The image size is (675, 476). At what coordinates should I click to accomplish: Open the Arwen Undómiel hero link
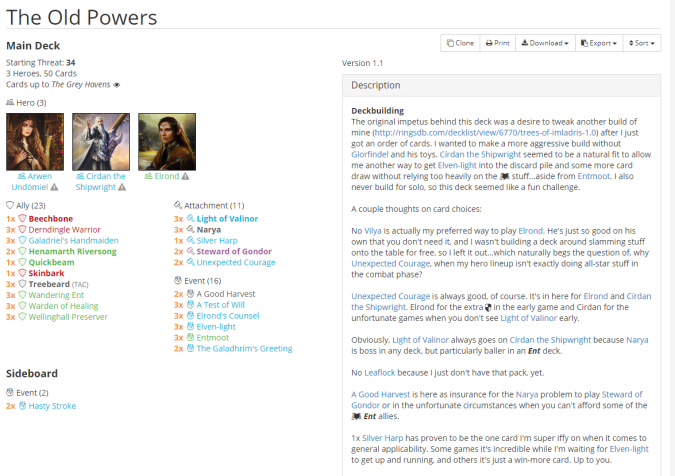[x=30, y=182]
